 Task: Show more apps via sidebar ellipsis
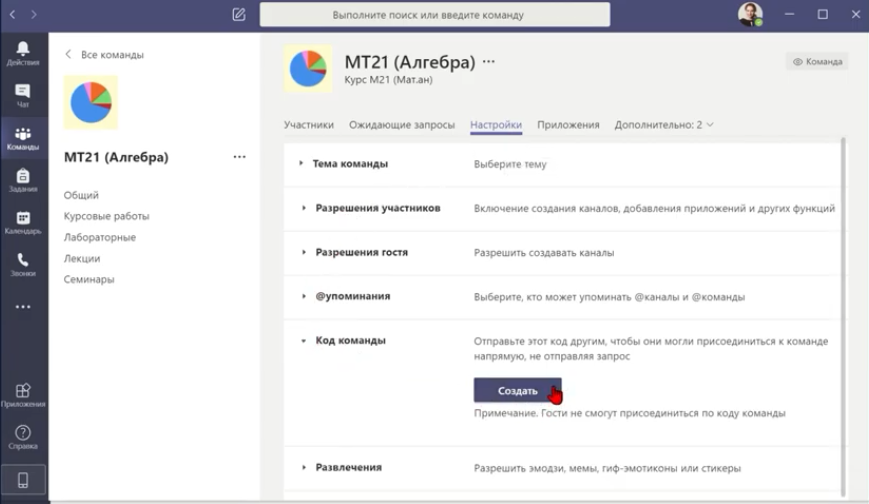tap(23, 307)
